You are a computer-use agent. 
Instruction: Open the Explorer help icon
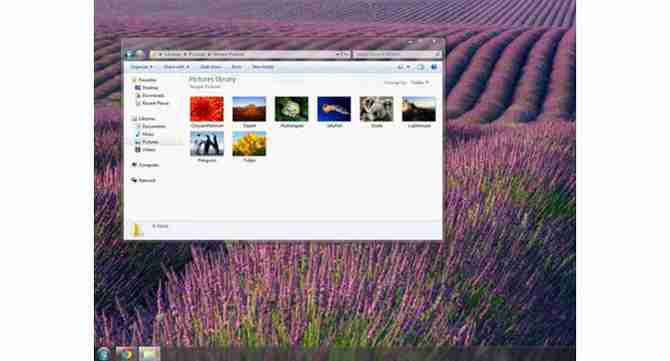[x=434, y=67]
